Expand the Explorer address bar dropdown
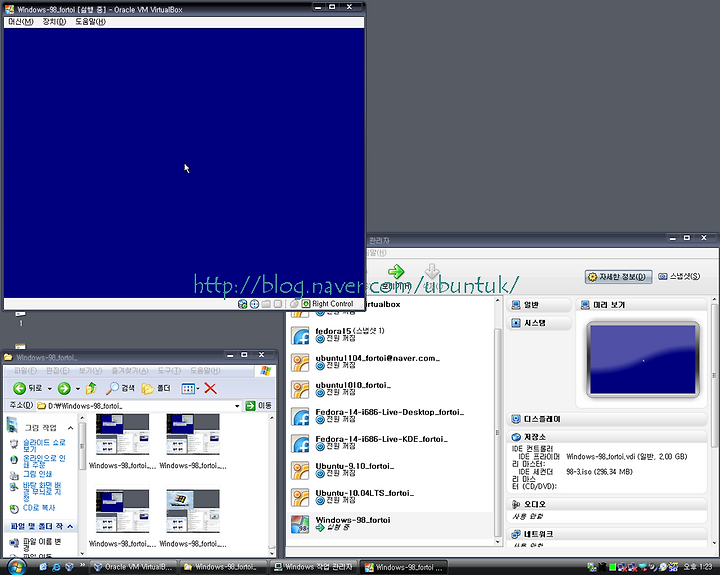 [237, 406]
